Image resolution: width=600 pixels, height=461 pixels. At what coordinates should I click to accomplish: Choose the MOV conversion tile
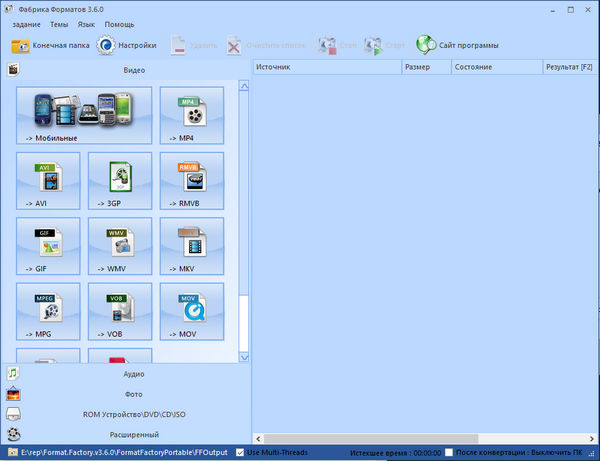pos(192,311)
